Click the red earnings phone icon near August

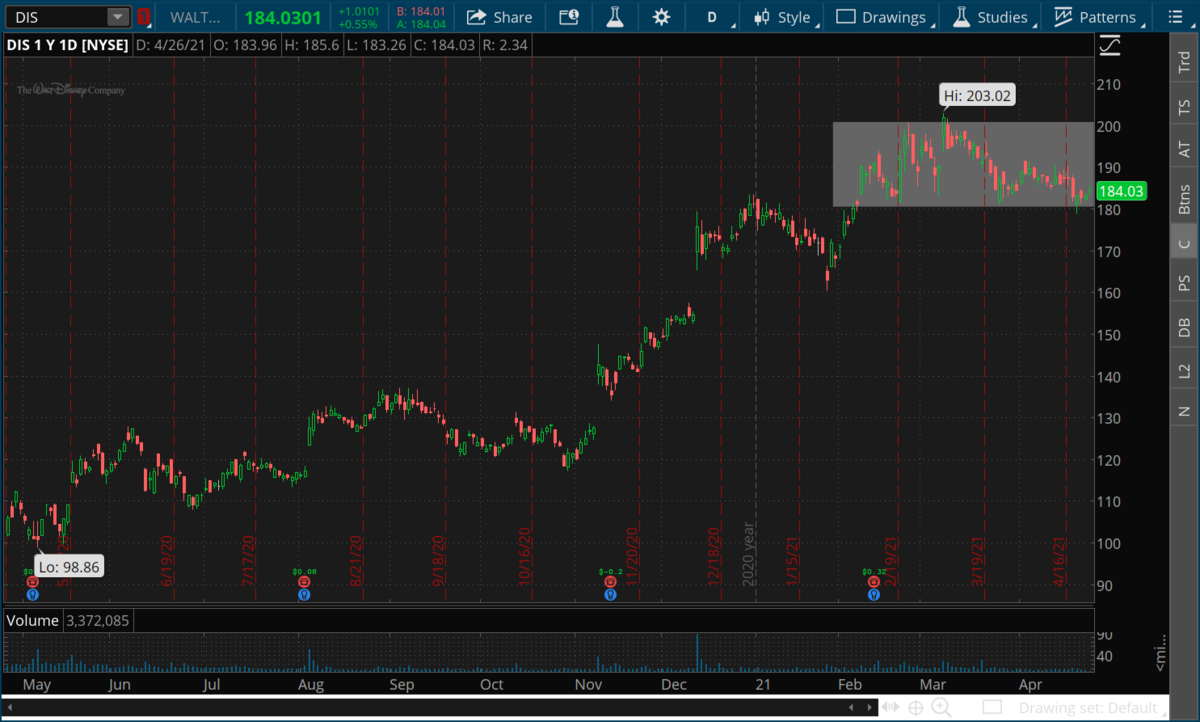point(304,582)
